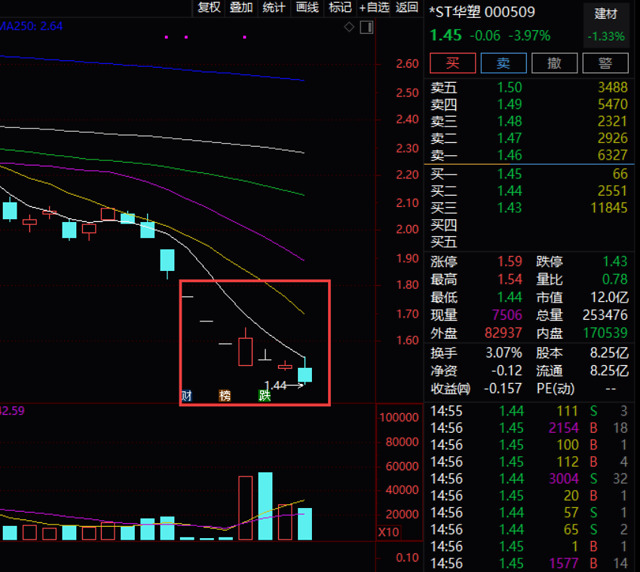Click the MA250 indicator label
The width and height of the screenshot is (640, 572).
31,26
